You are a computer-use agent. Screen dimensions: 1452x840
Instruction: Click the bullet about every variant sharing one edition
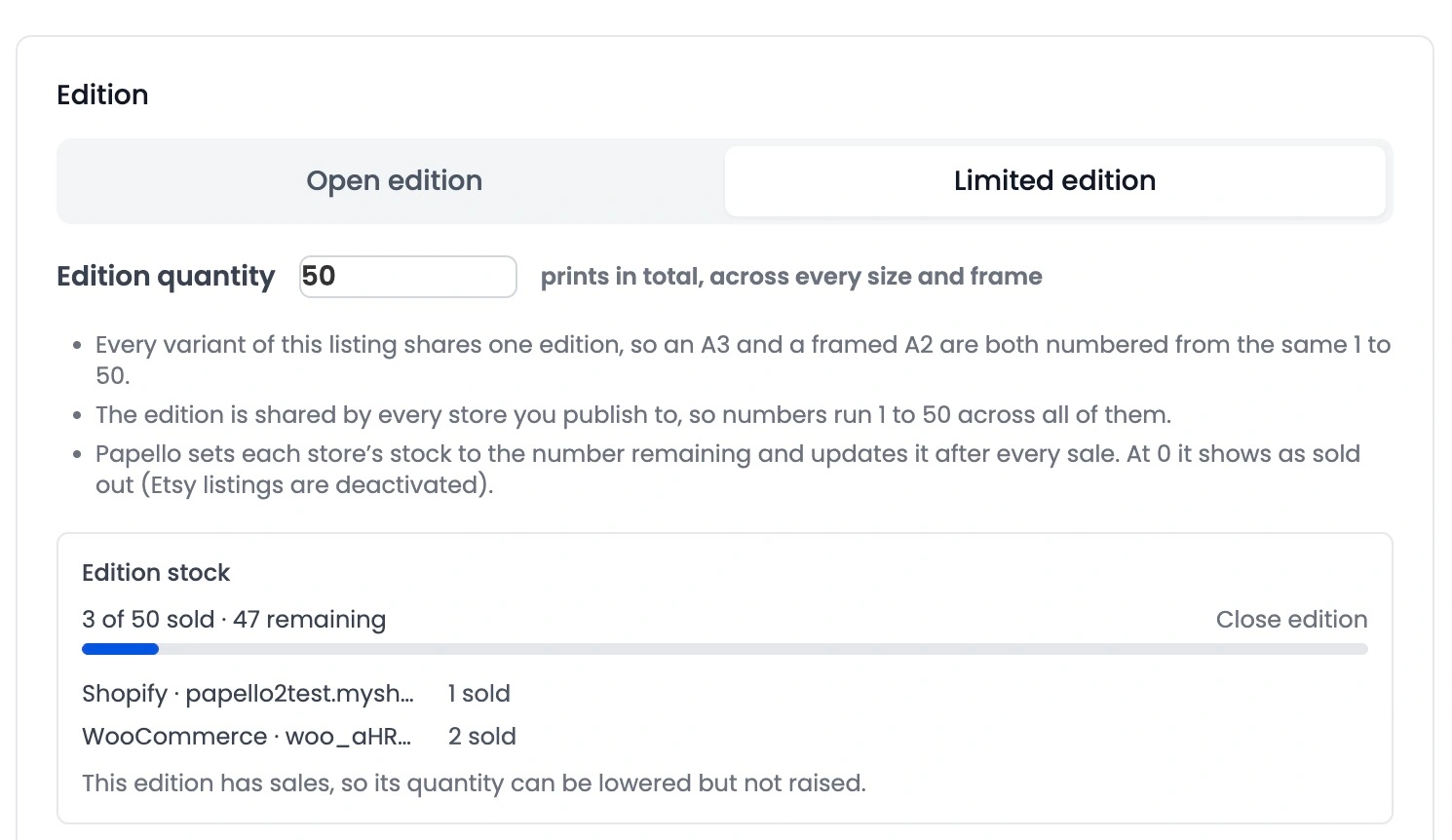click(x=743, y=361)
